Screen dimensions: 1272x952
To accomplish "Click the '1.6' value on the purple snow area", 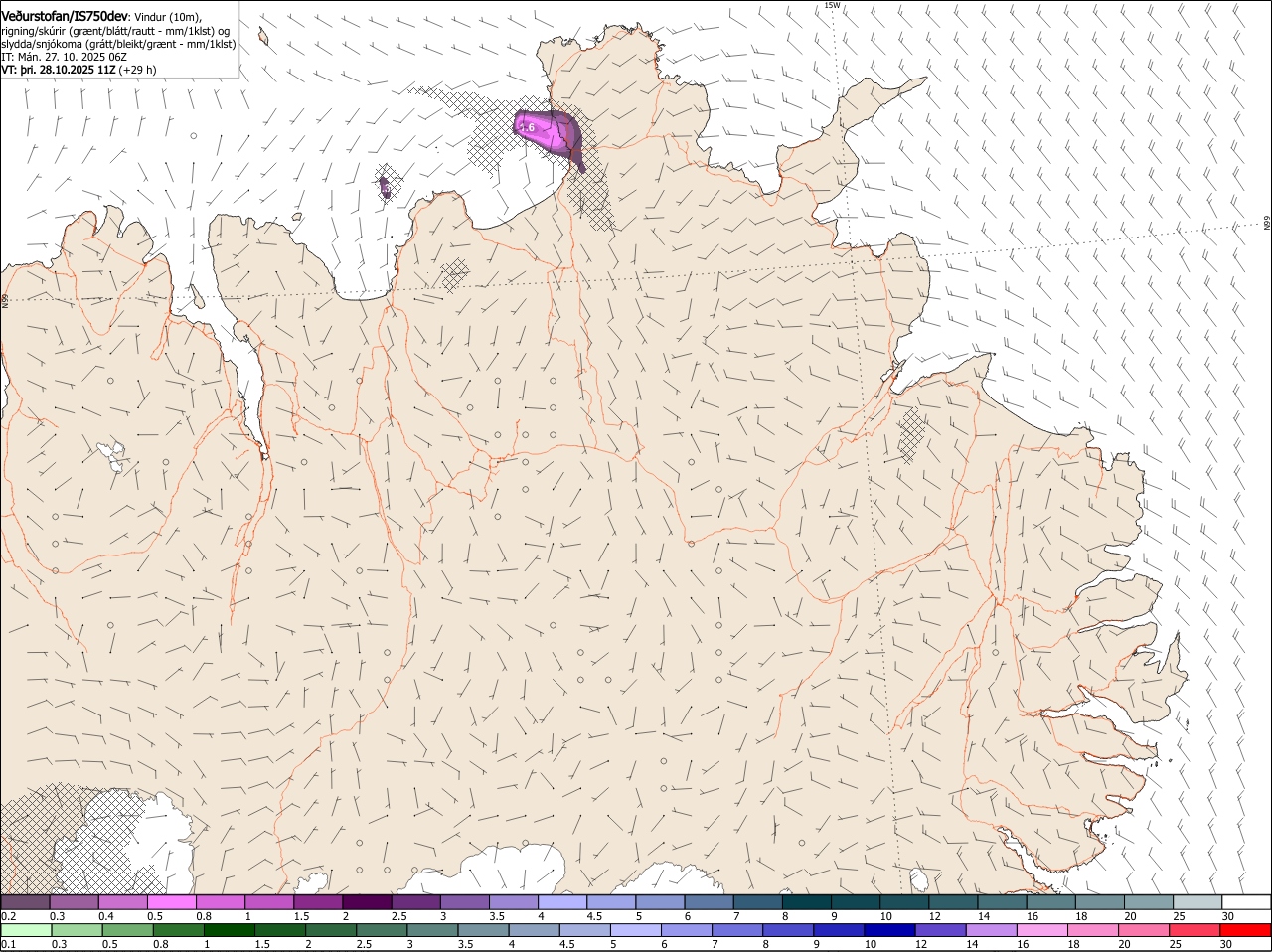I will (x=528, y=127).
